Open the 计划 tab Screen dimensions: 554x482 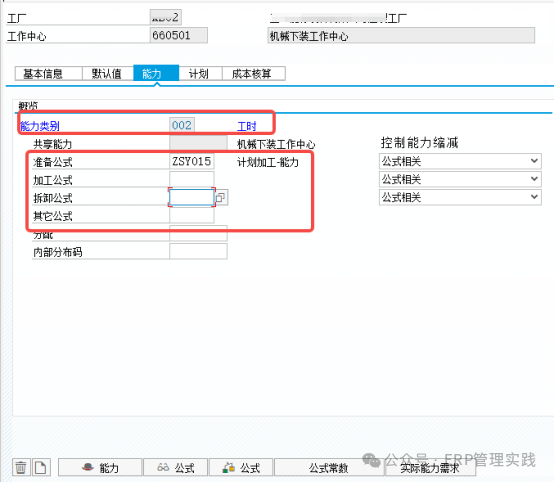coord(200,74)
